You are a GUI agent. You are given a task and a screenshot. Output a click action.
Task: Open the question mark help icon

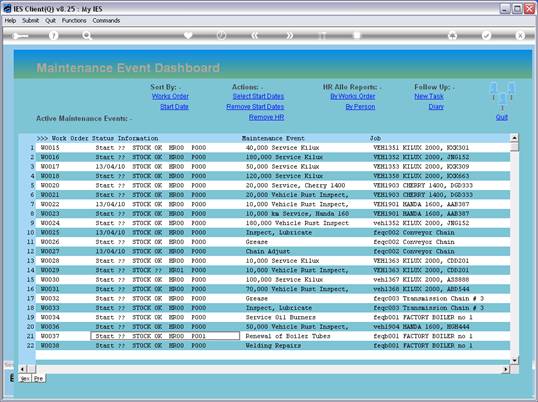coord(53,35)
